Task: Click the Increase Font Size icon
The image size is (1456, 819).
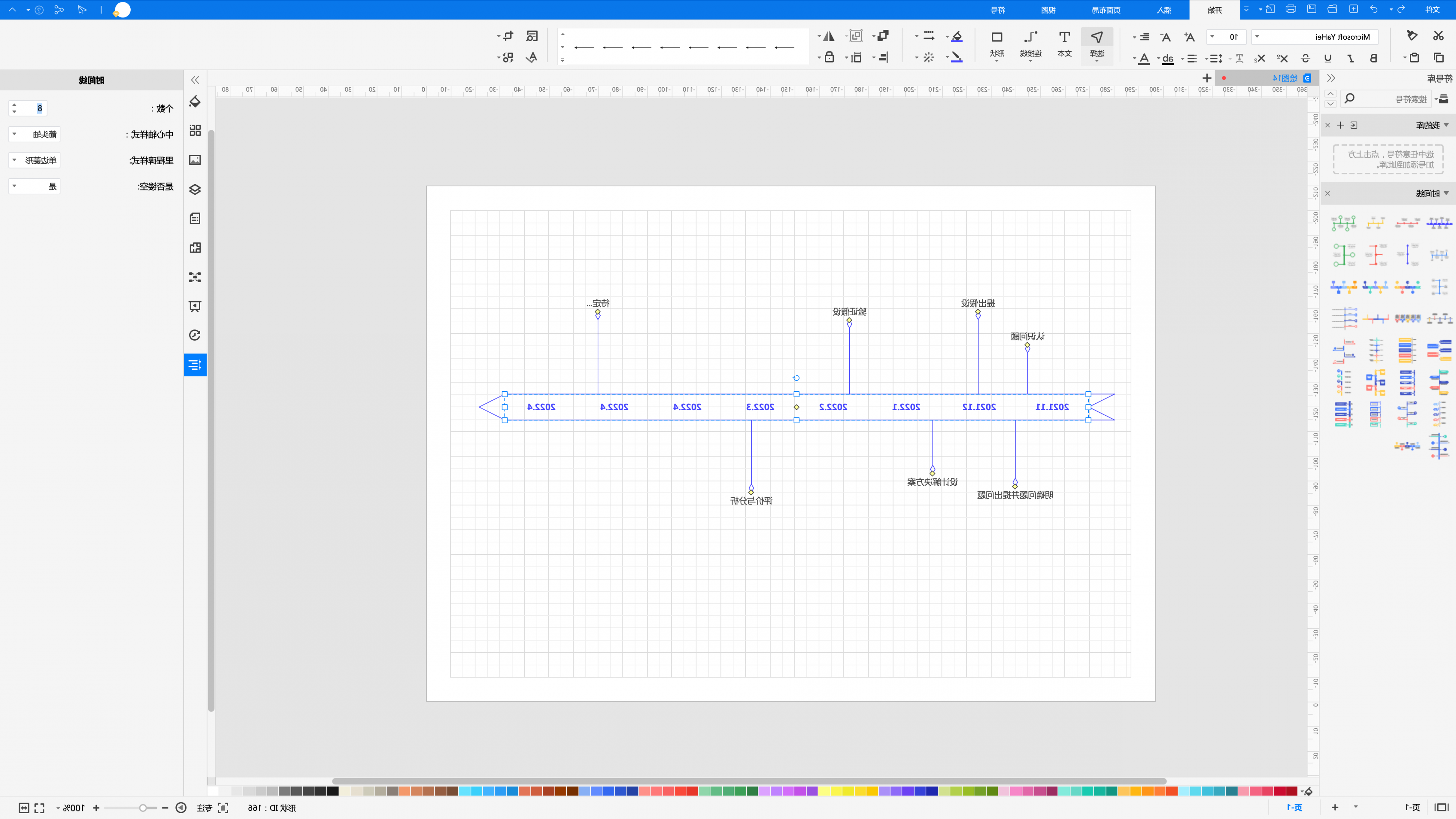Action: coord(1190,37)
